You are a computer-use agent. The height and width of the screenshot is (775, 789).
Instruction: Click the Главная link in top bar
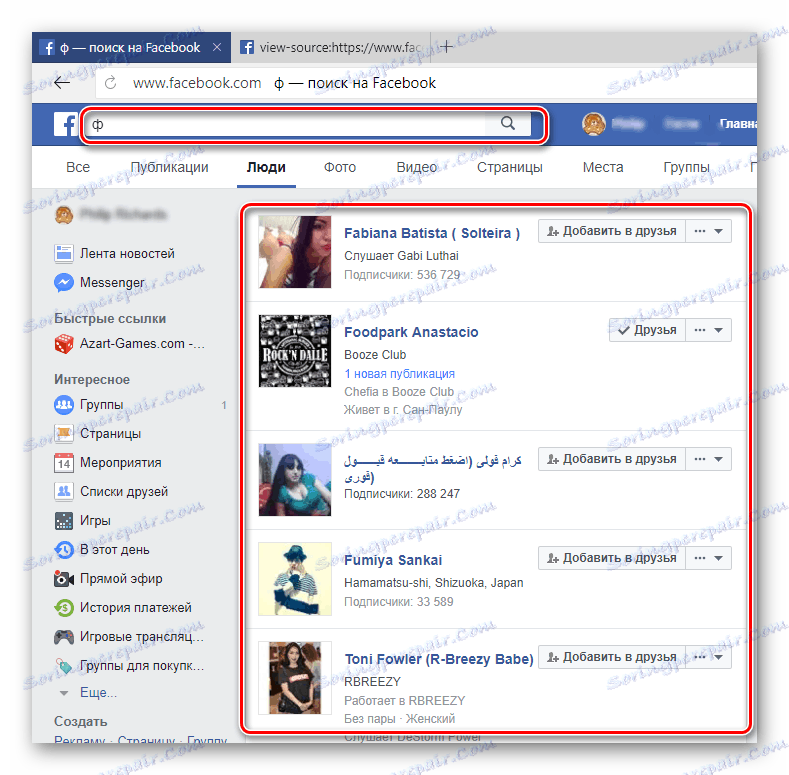click(x=738, y=124)
